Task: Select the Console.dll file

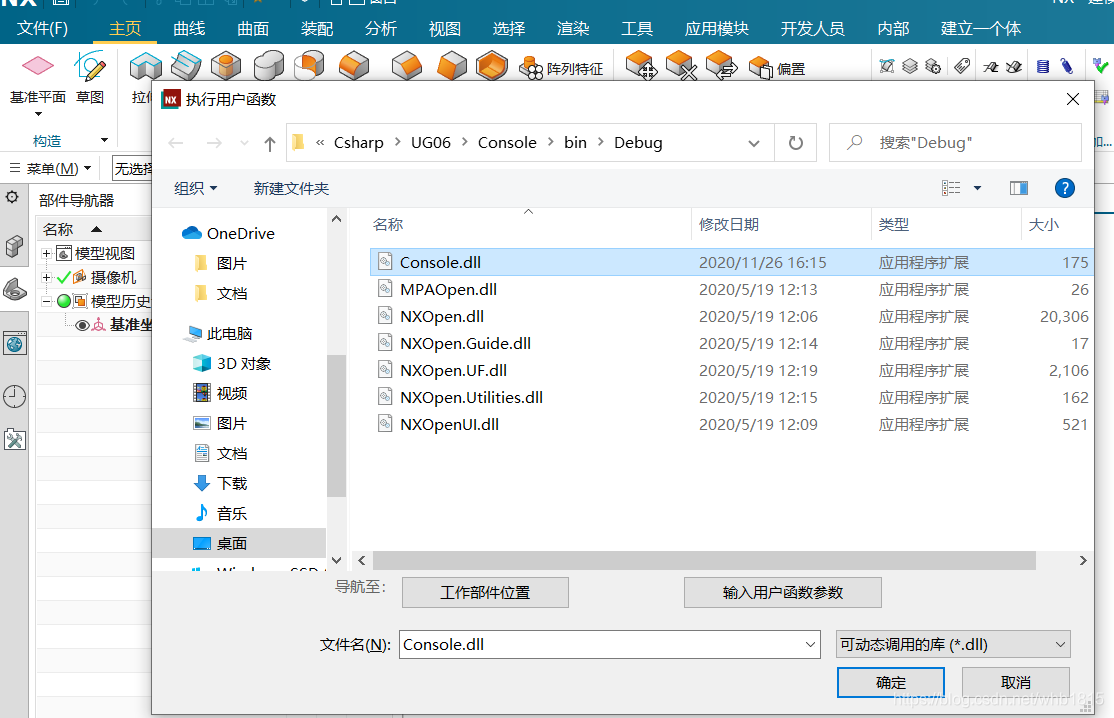Action: (x=732, y=262)
